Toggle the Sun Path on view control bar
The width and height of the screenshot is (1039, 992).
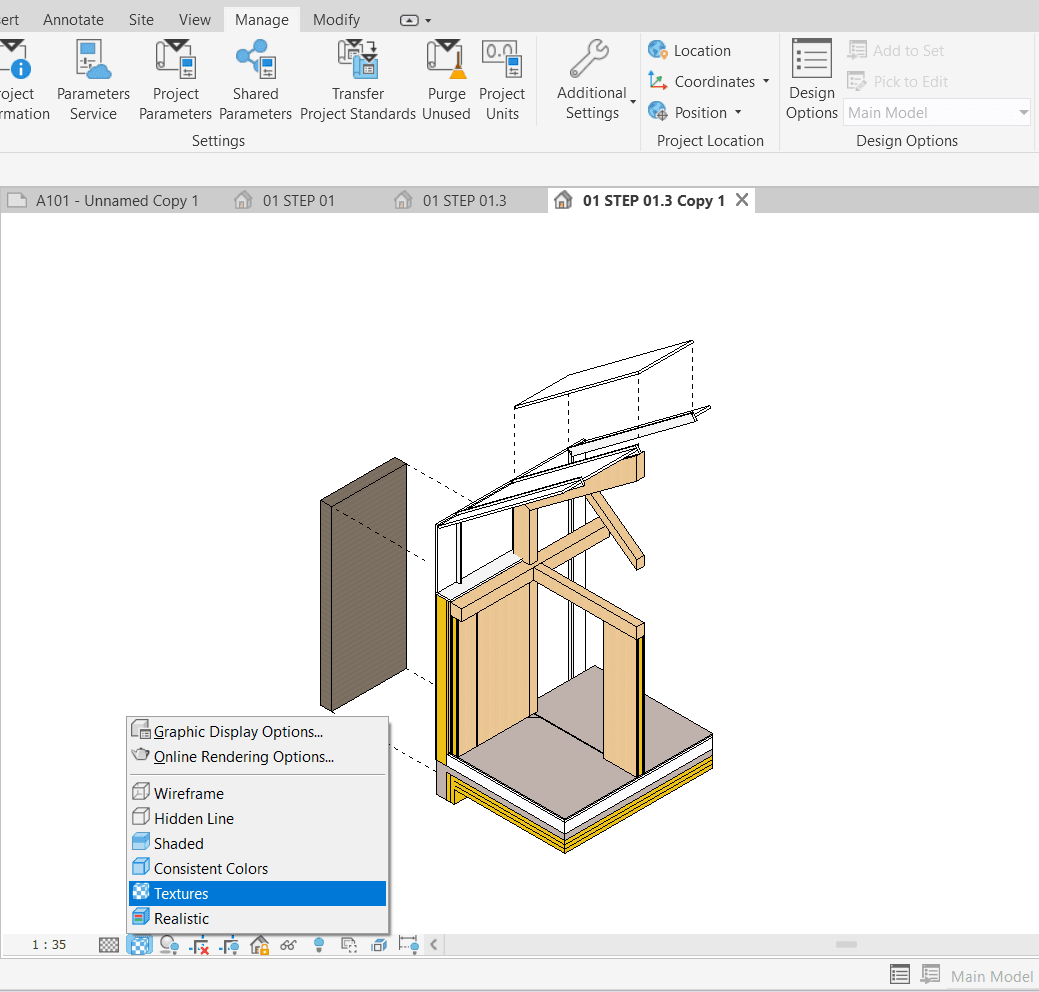pyautogui.click(x=169, y=944)
